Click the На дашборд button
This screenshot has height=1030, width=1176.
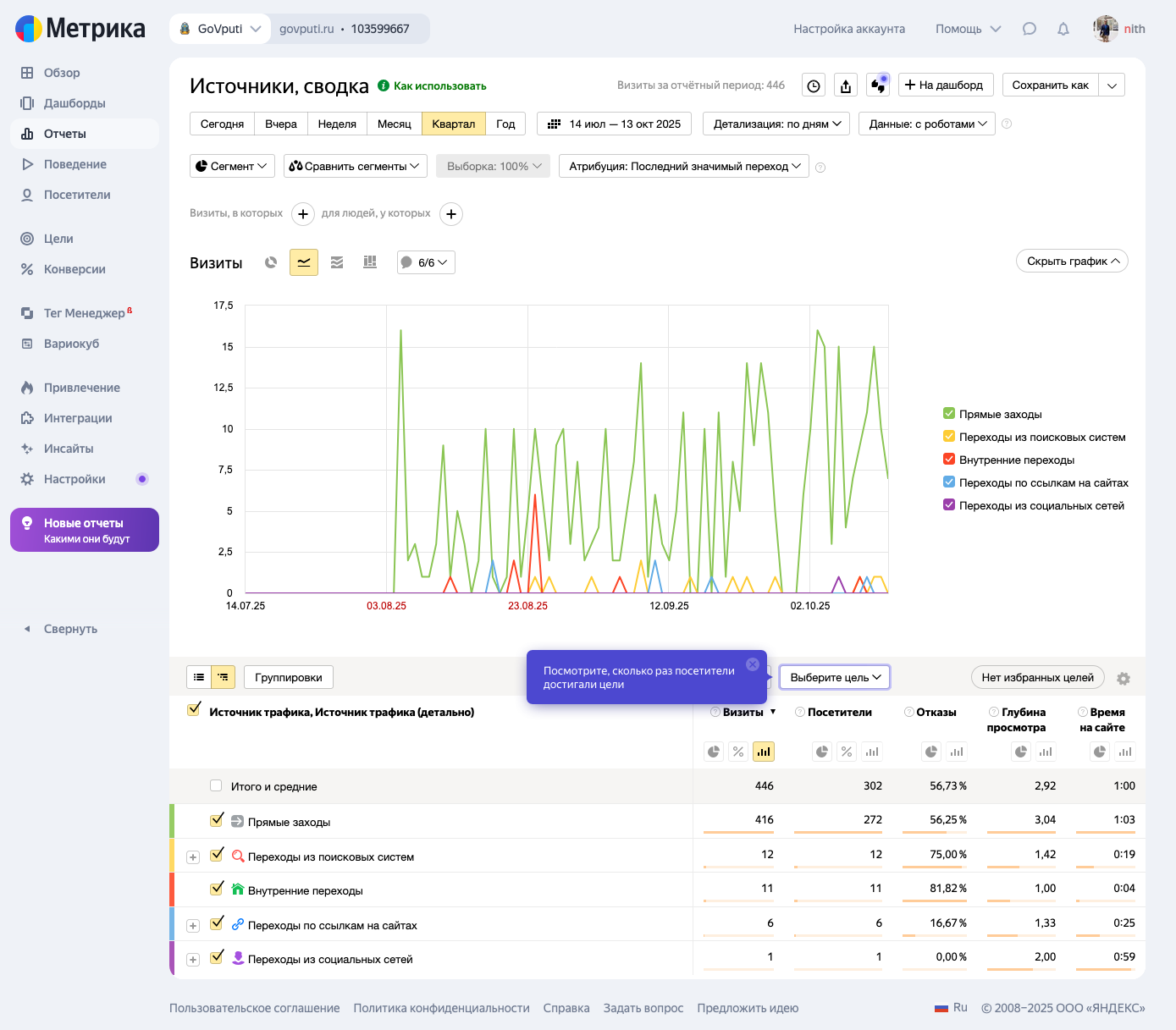tap(945, 85)
